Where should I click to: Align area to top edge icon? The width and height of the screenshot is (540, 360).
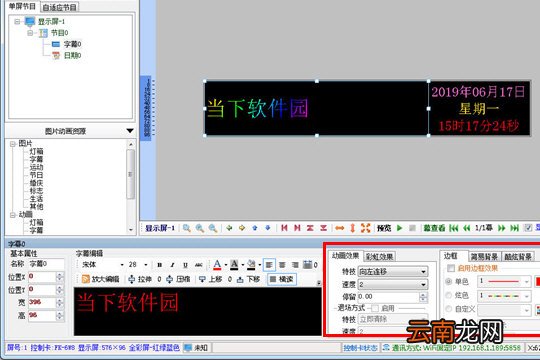click(310, 228)
